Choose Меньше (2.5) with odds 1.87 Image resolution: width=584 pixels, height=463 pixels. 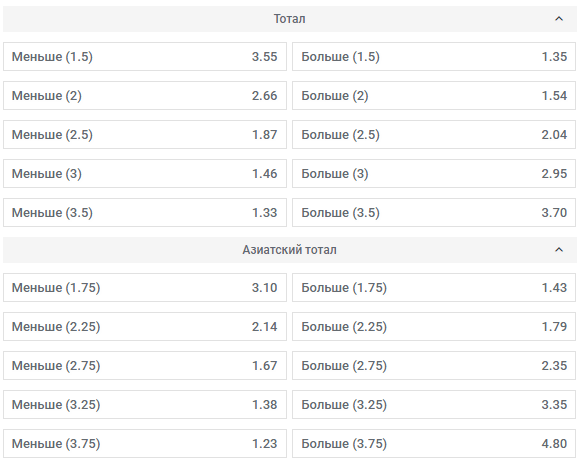pyautogui.click(x=145, y=134)
